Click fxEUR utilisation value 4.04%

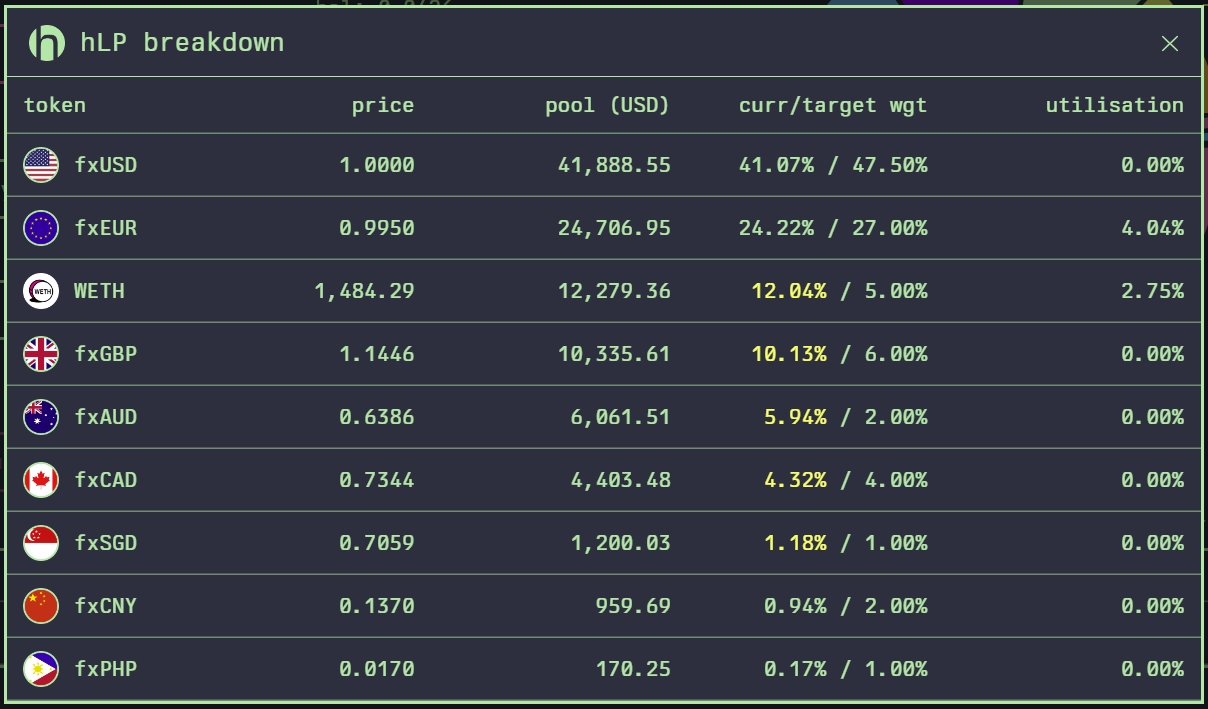coord(1152,228)
